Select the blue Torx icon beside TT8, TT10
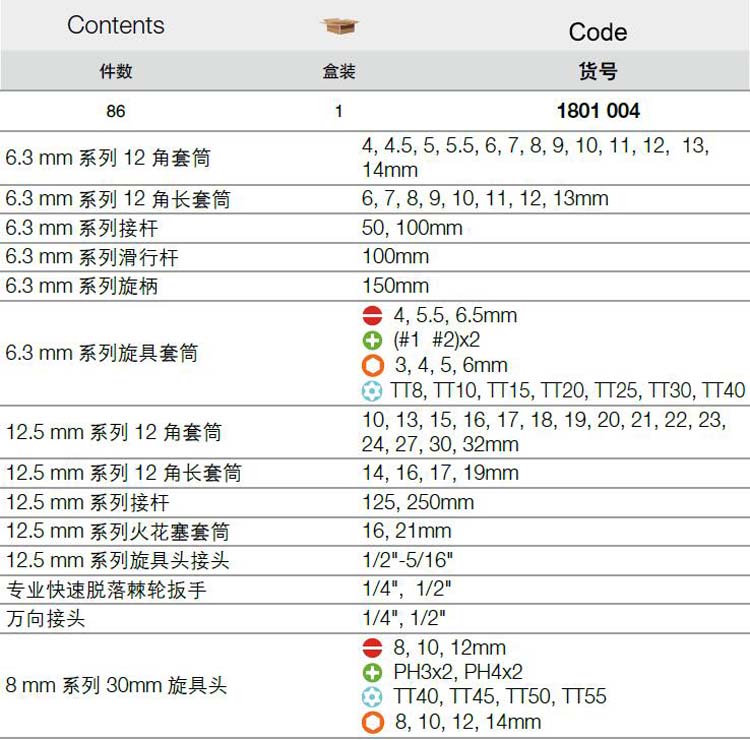This screenshot has height=740, width=750. [x=372, y=390]
